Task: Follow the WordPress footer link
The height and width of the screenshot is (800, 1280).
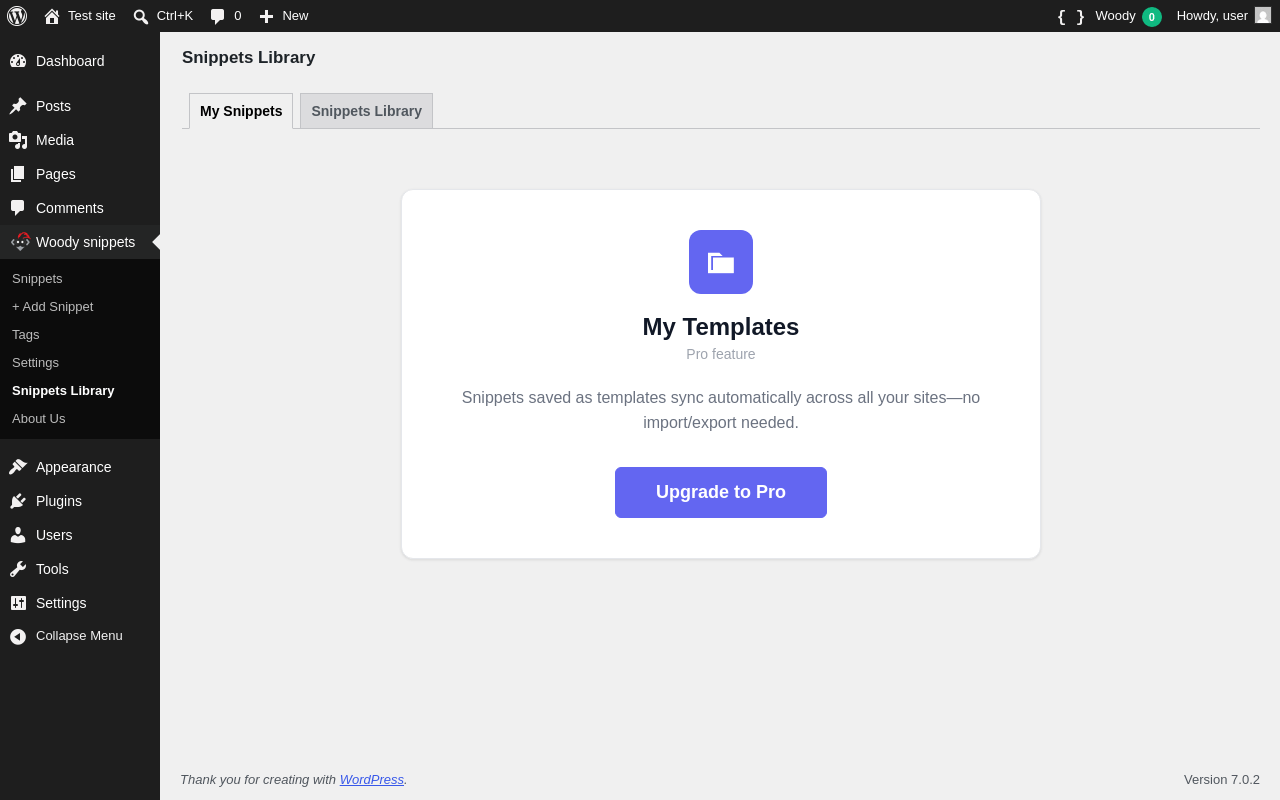Action: pyautogui.click(x=372, y=780)
